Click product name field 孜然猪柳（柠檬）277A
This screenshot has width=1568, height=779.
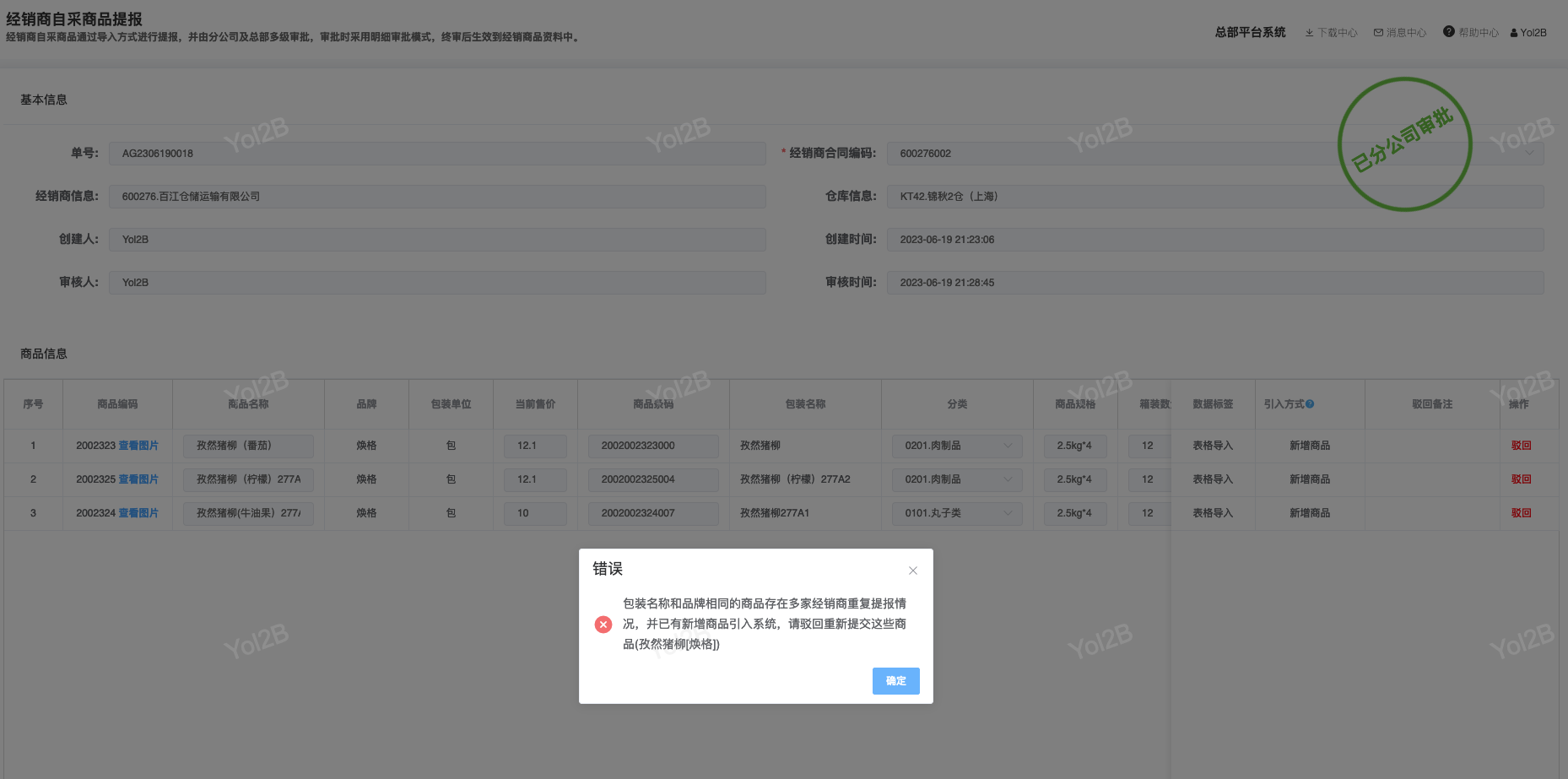tap(248, 479)
